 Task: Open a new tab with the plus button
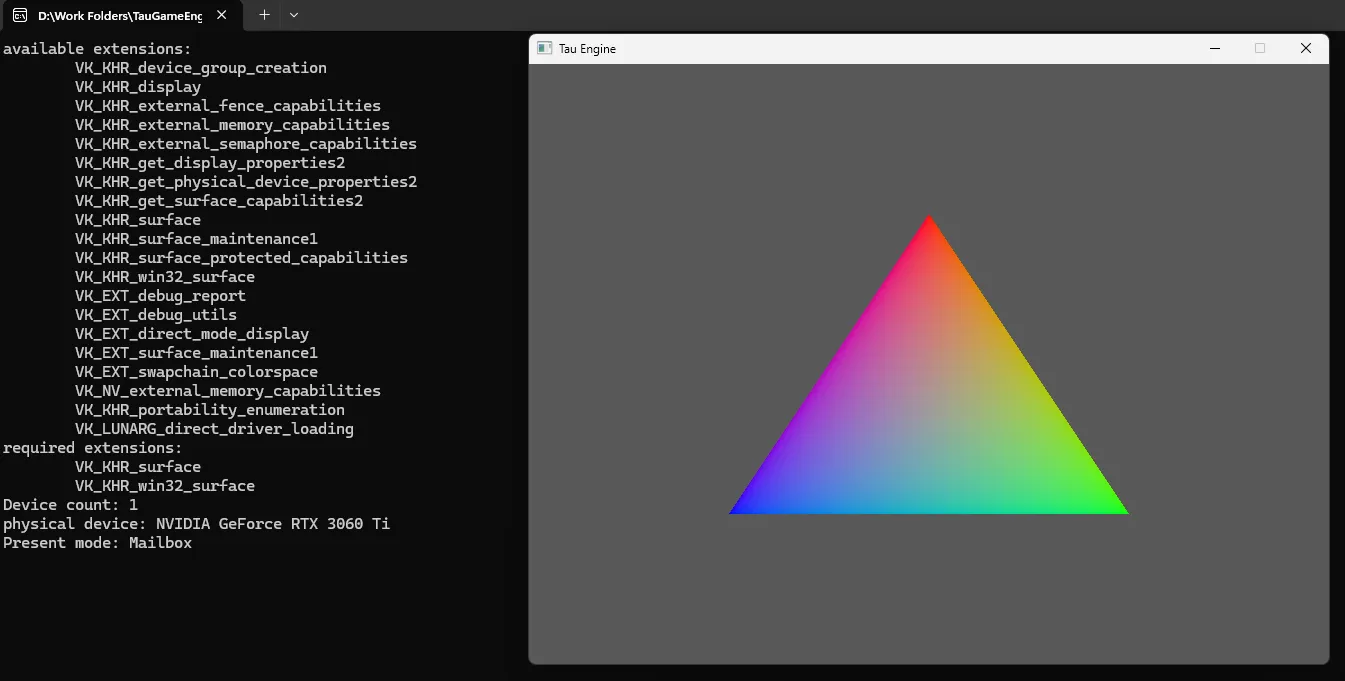pos(262,15)
